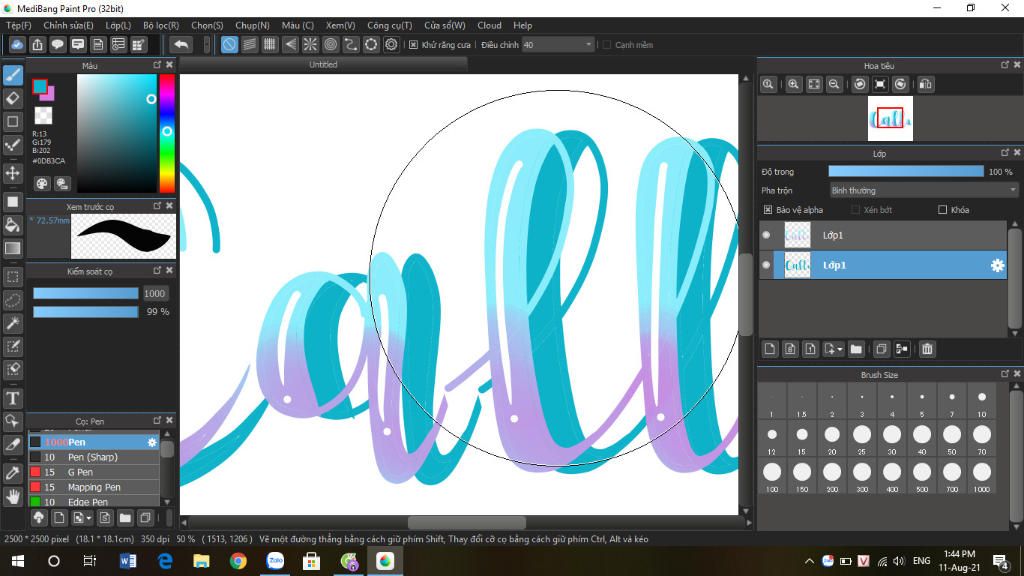Select Pen (Sharp) brush
Viewport: 1024px width, 576px height.
(x=94, y=457)
